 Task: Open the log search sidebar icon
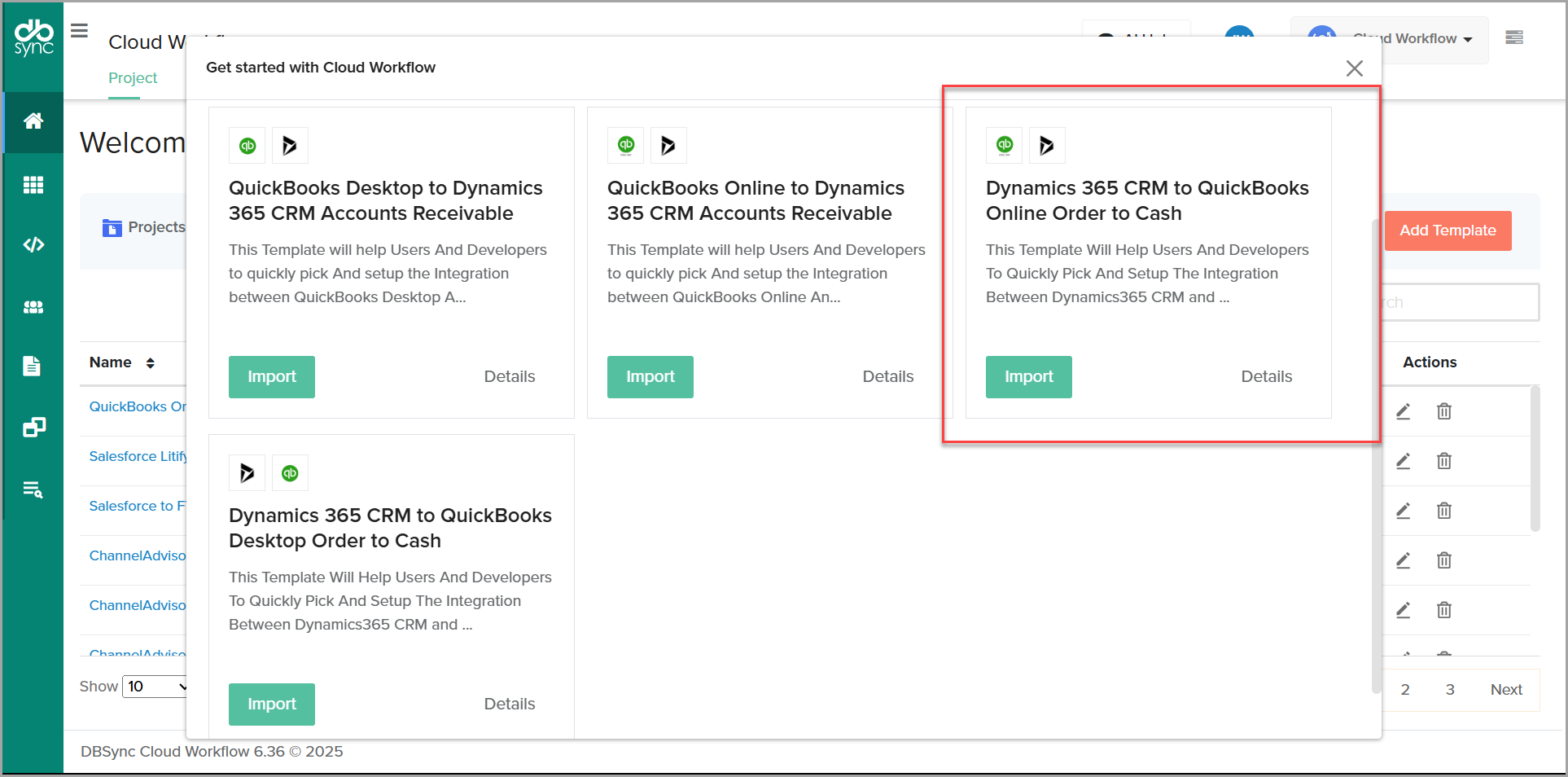33,489
